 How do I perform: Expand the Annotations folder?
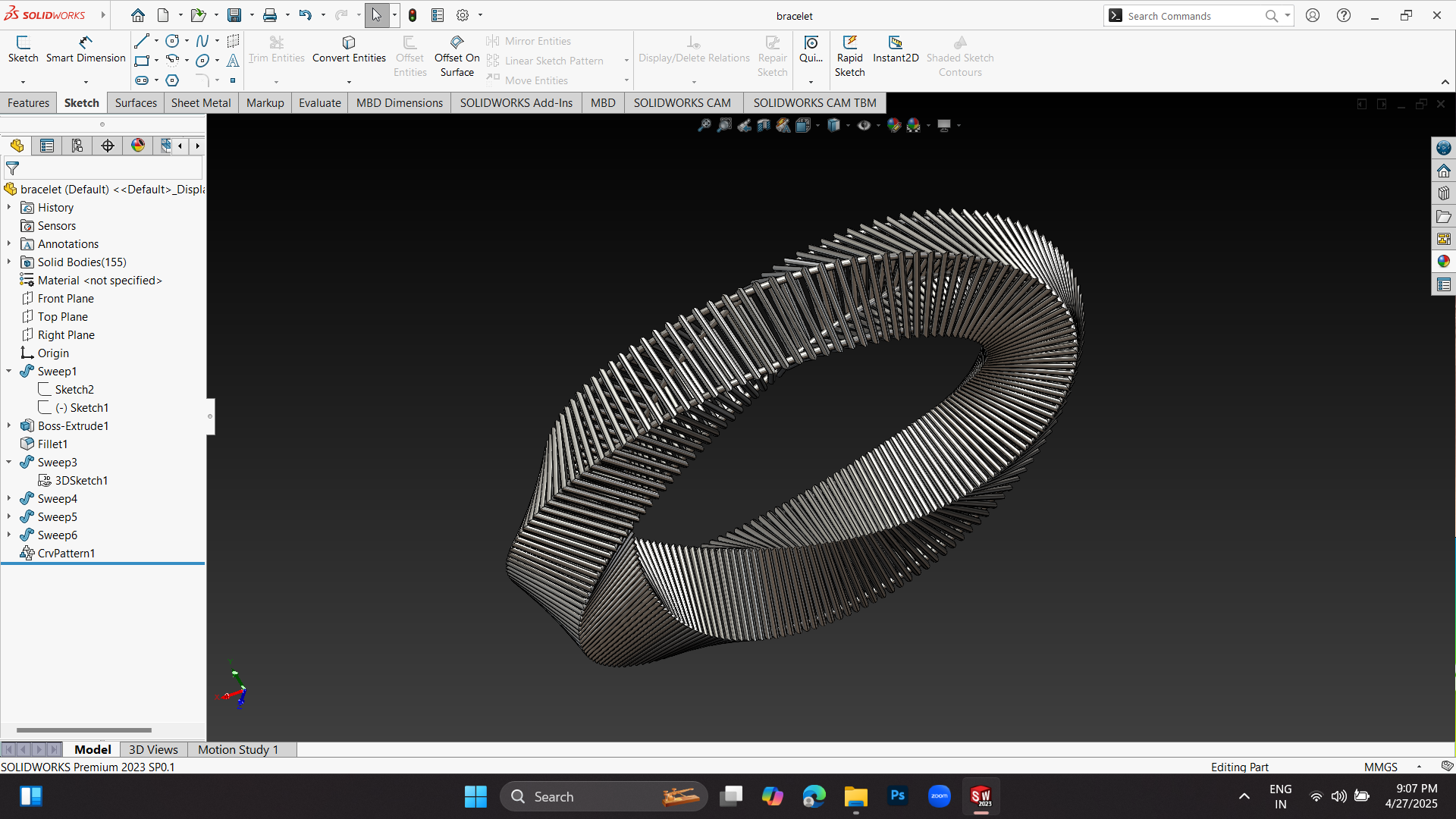click(9, 243)
